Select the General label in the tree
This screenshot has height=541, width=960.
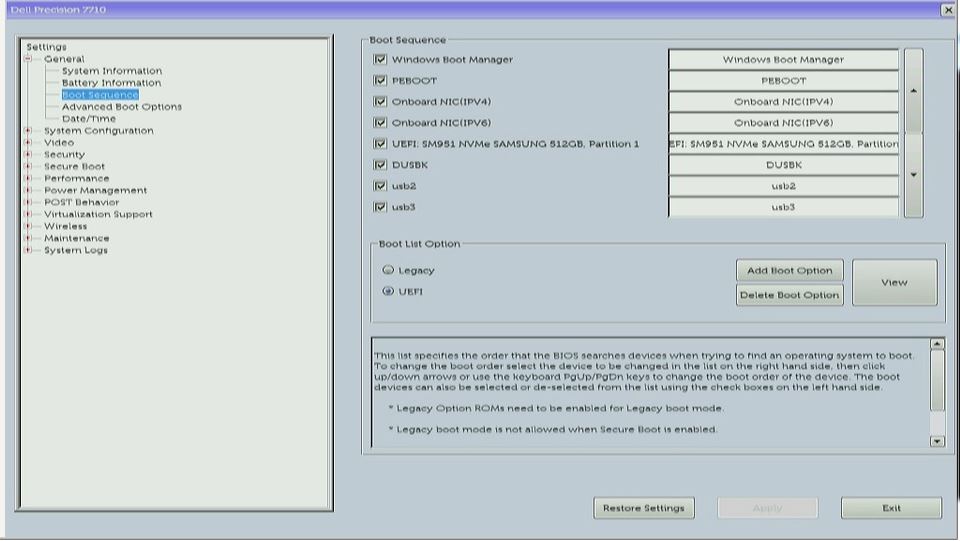pyautogui.click(x=64, y=59)
